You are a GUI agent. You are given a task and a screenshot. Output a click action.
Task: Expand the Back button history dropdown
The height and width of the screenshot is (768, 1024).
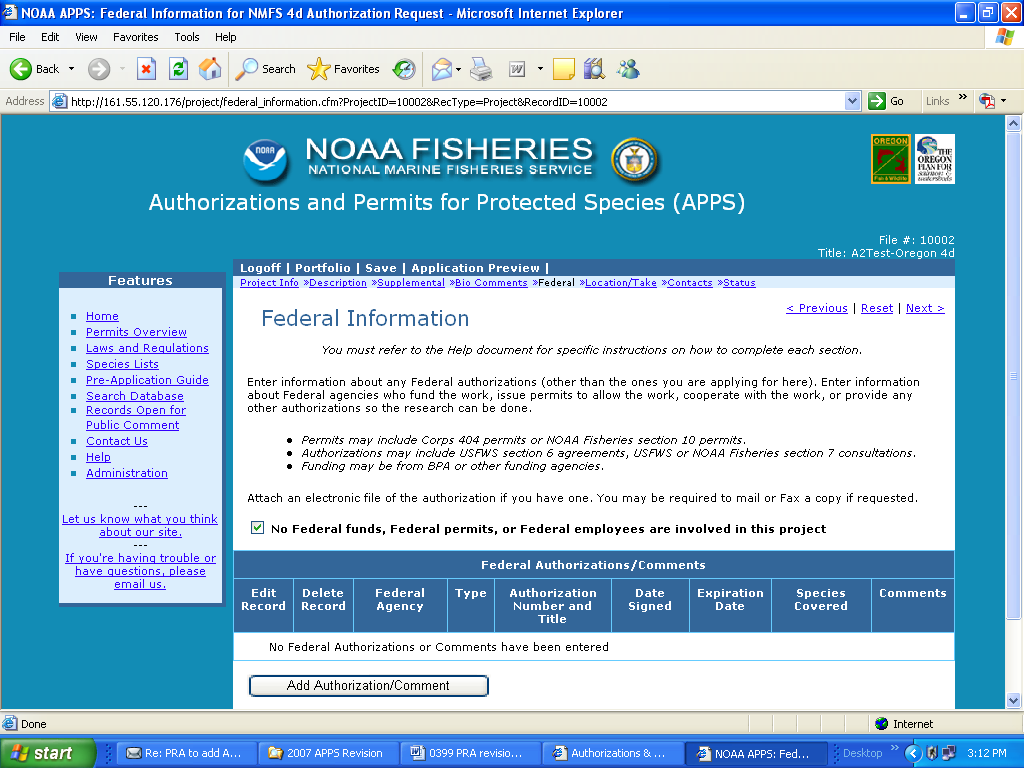pos(71,69)
